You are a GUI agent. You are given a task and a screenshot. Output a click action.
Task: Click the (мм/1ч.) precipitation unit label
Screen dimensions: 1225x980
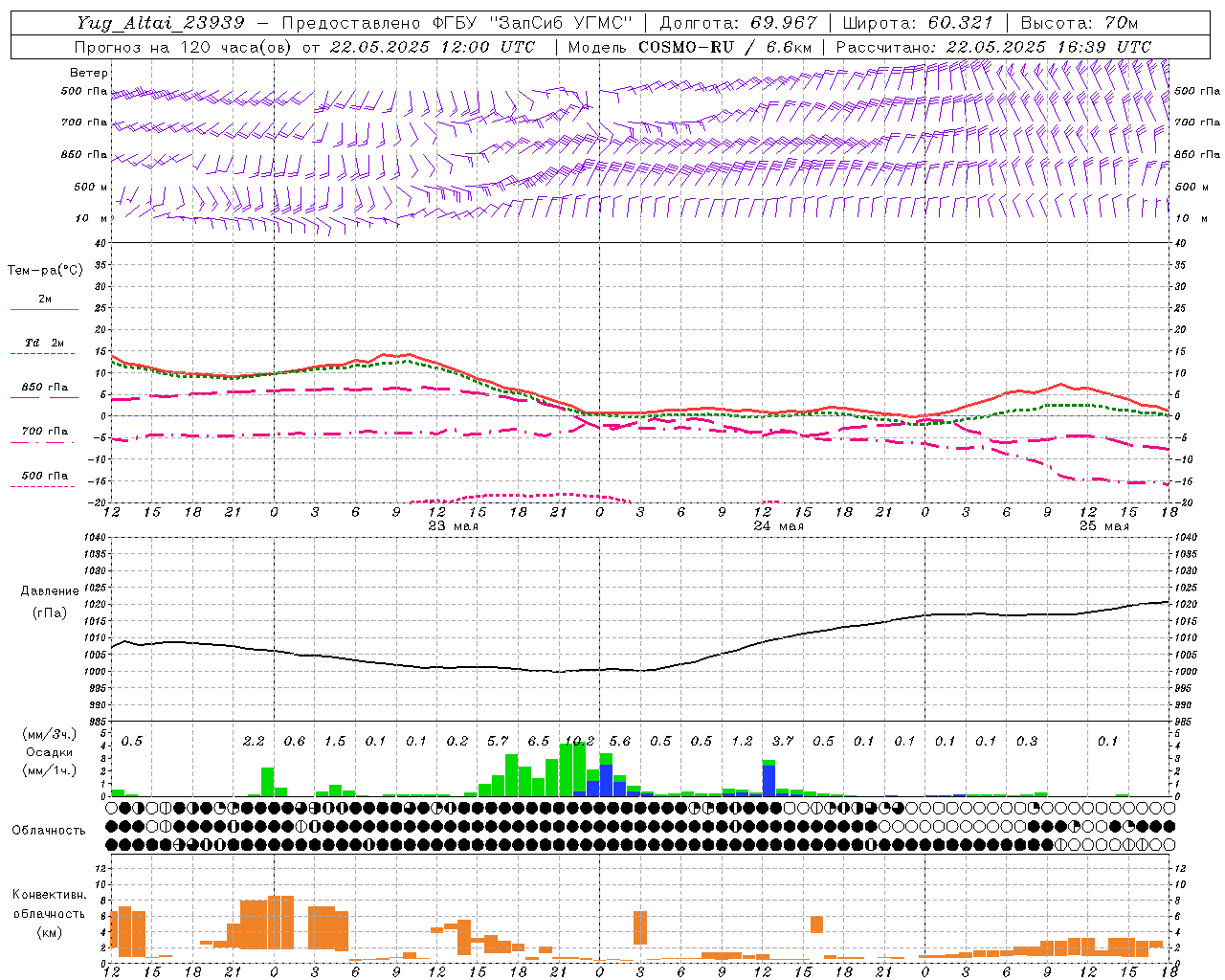pyautogui.click(x=50, y=770)
